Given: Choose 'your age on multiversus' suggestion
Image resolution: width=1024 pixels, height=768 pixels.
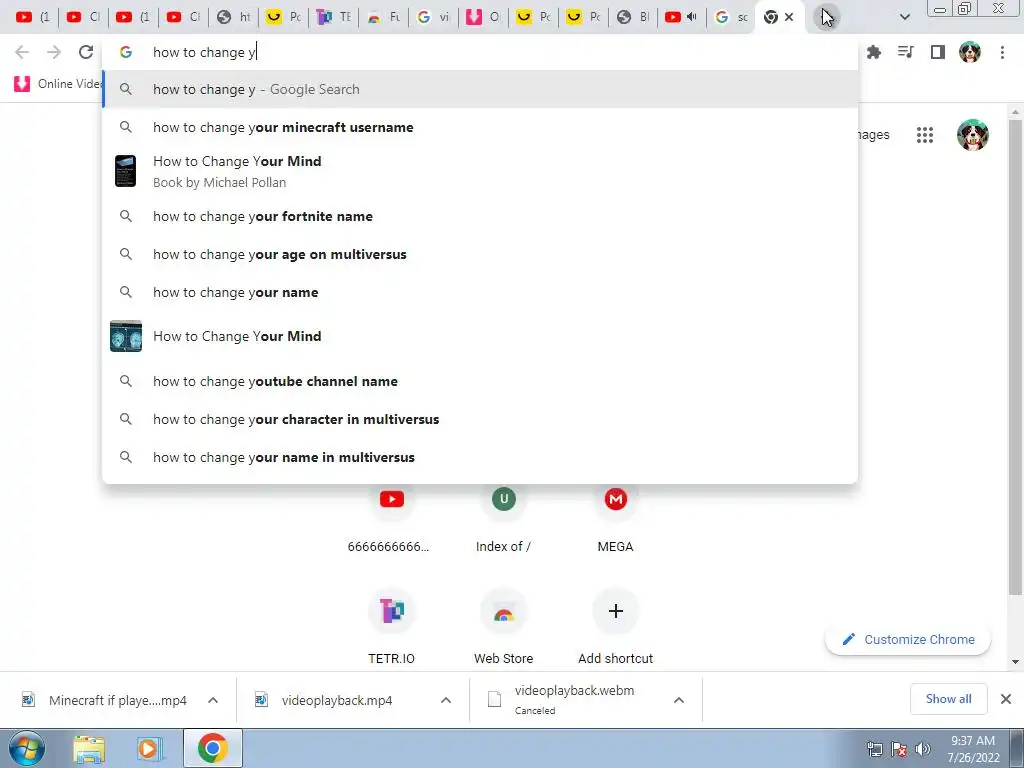Looking at the screenshot, I should coord(480,254).
